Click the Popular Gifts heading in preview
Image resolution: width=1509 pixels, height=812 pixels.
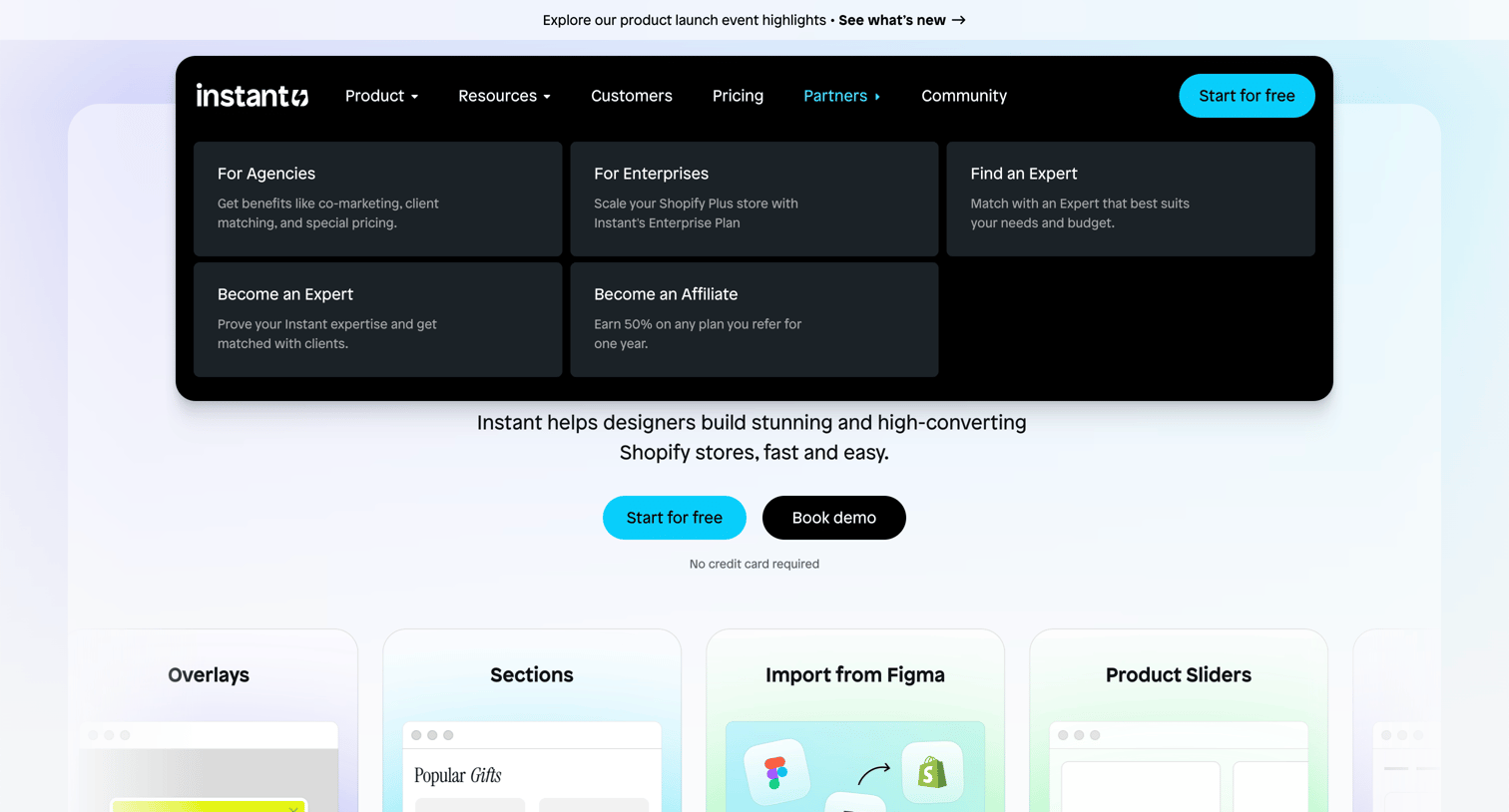[457, 775]
